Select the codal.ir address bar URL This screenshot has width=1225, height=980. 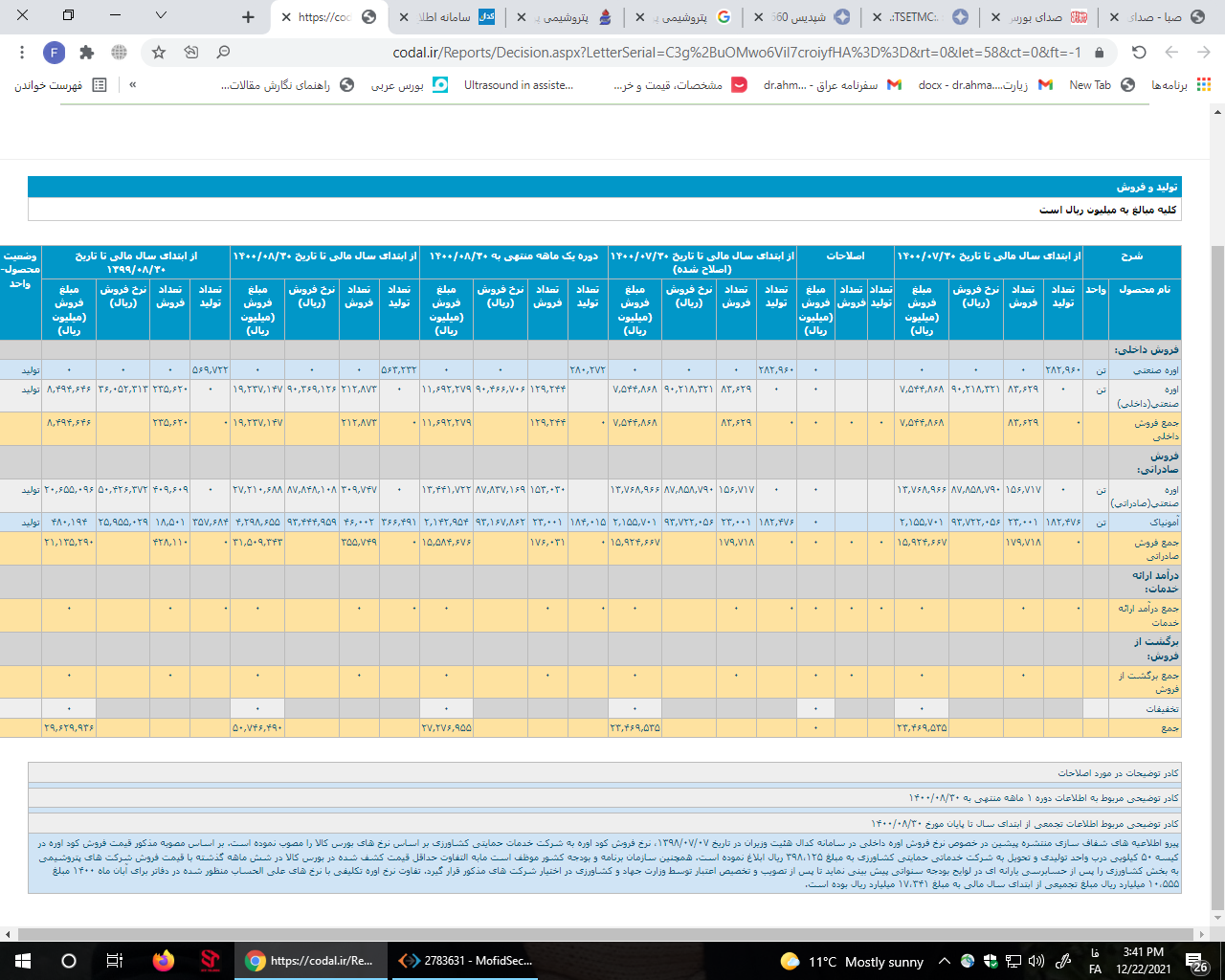[x=737, y=53]
